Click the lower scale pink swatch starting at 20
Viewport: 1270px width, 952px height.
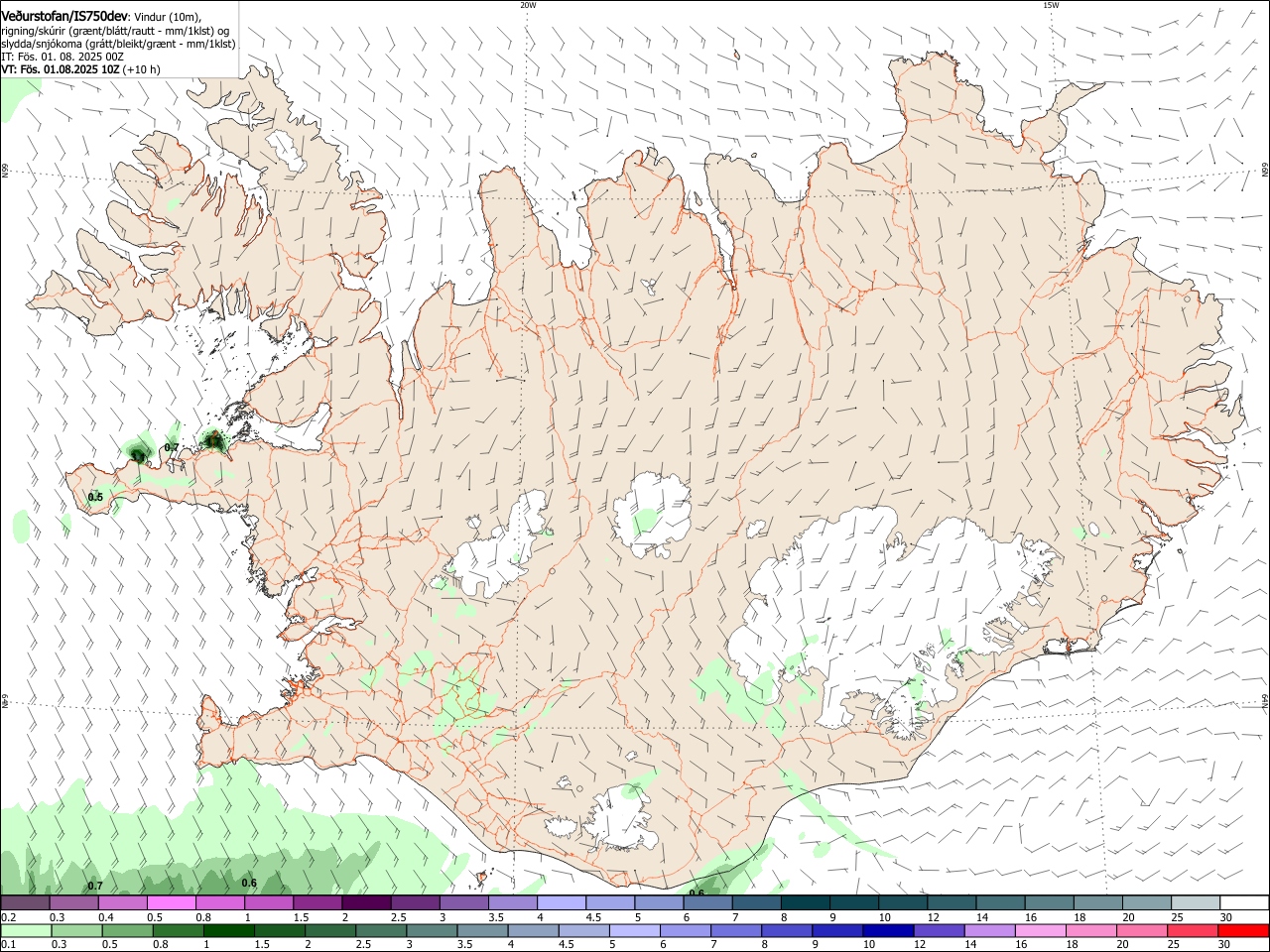(x=1142, y=931)
